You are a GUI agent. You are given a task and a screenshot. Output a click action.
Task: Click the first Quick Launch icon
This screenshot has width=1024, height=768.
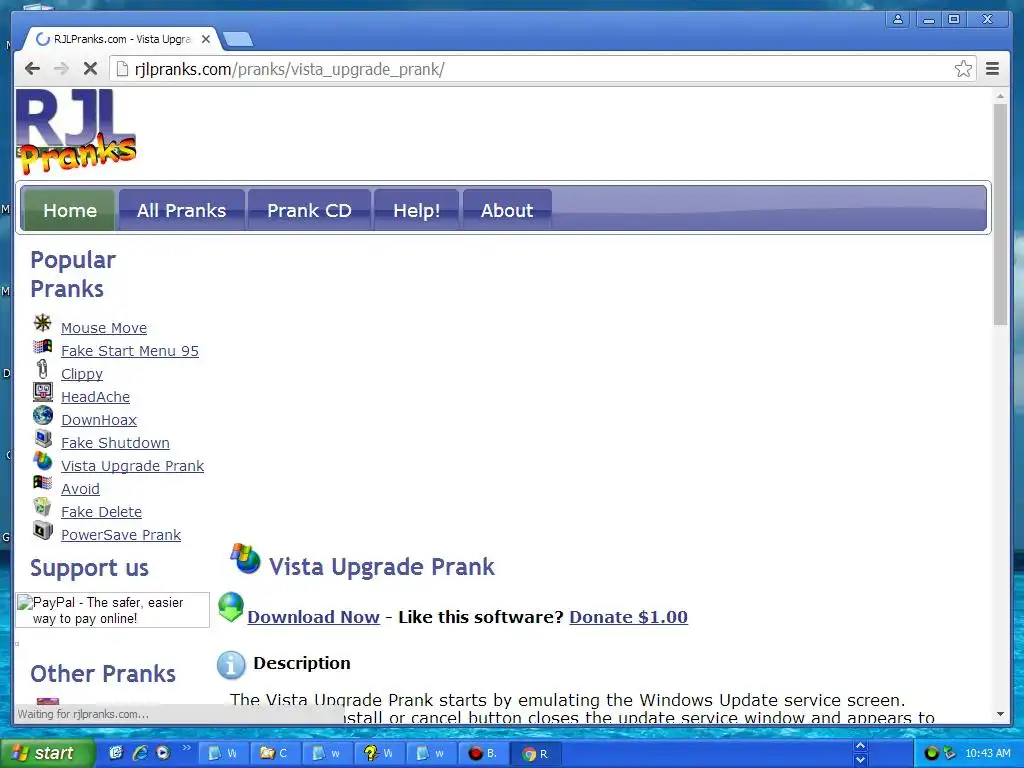coord(116,753)
